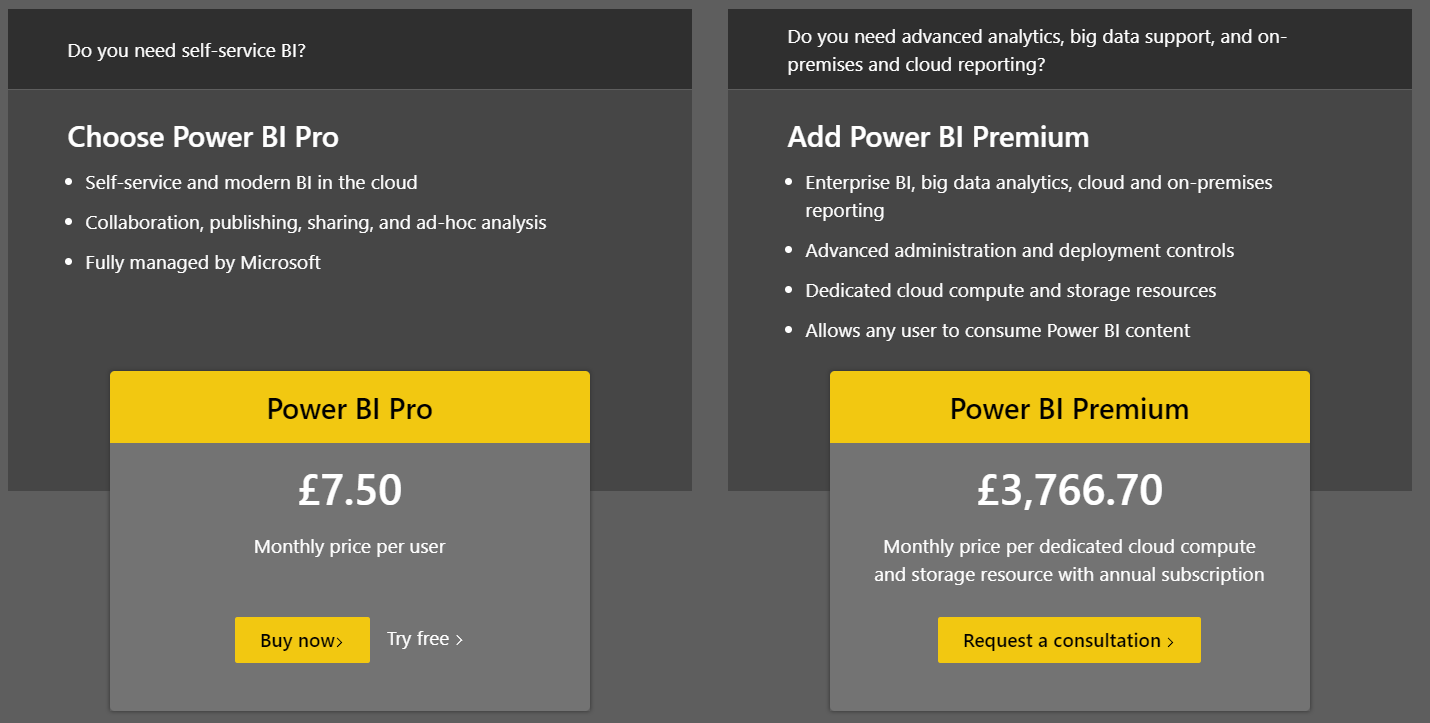Open the Try free link
This screenshot has width=1430, height=723.
click(x=425, y=639)
